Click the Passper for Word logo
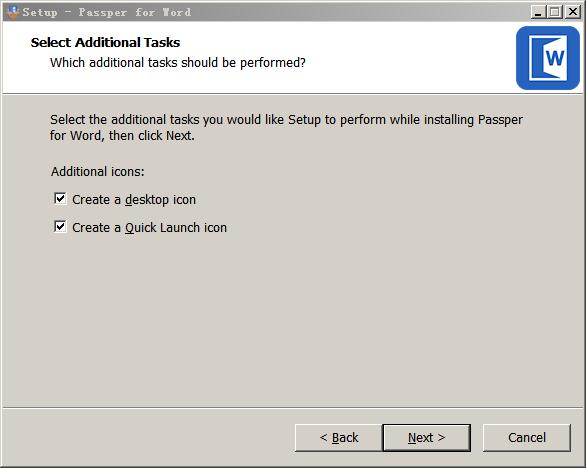 [x=548, y=58]
